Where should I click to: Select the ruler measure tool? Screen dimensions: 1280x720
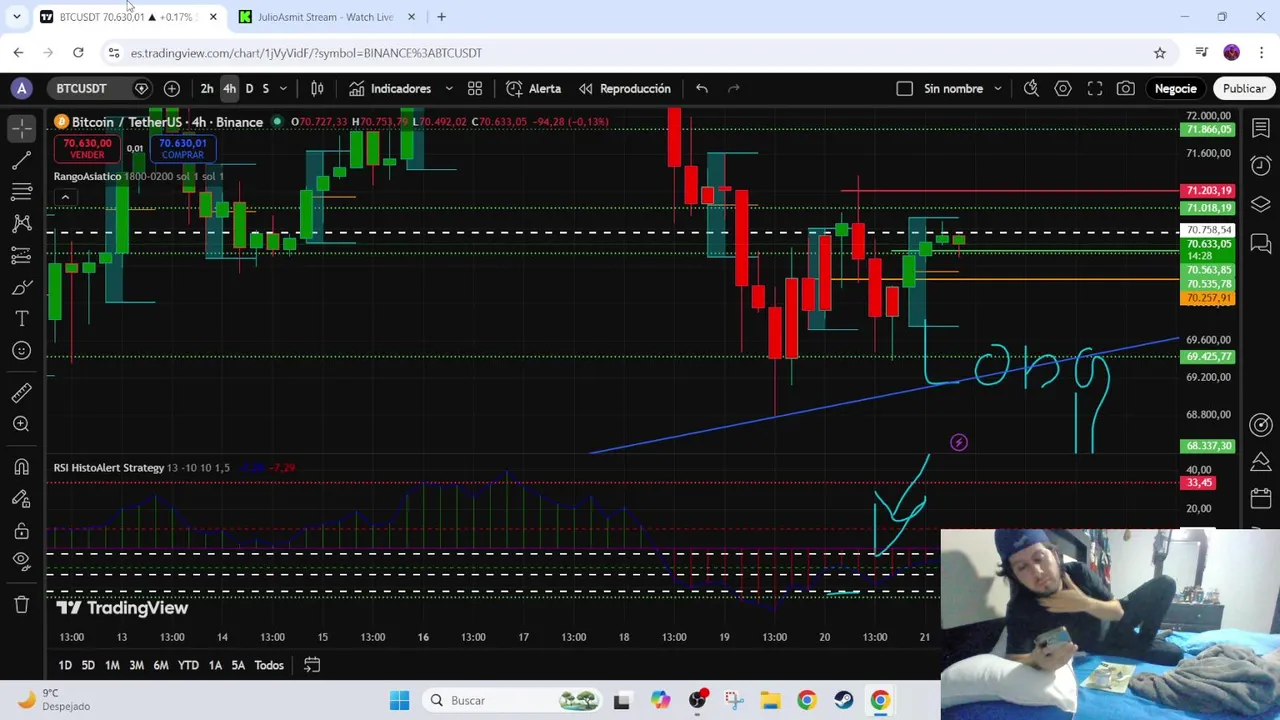[x=22, y=392]
